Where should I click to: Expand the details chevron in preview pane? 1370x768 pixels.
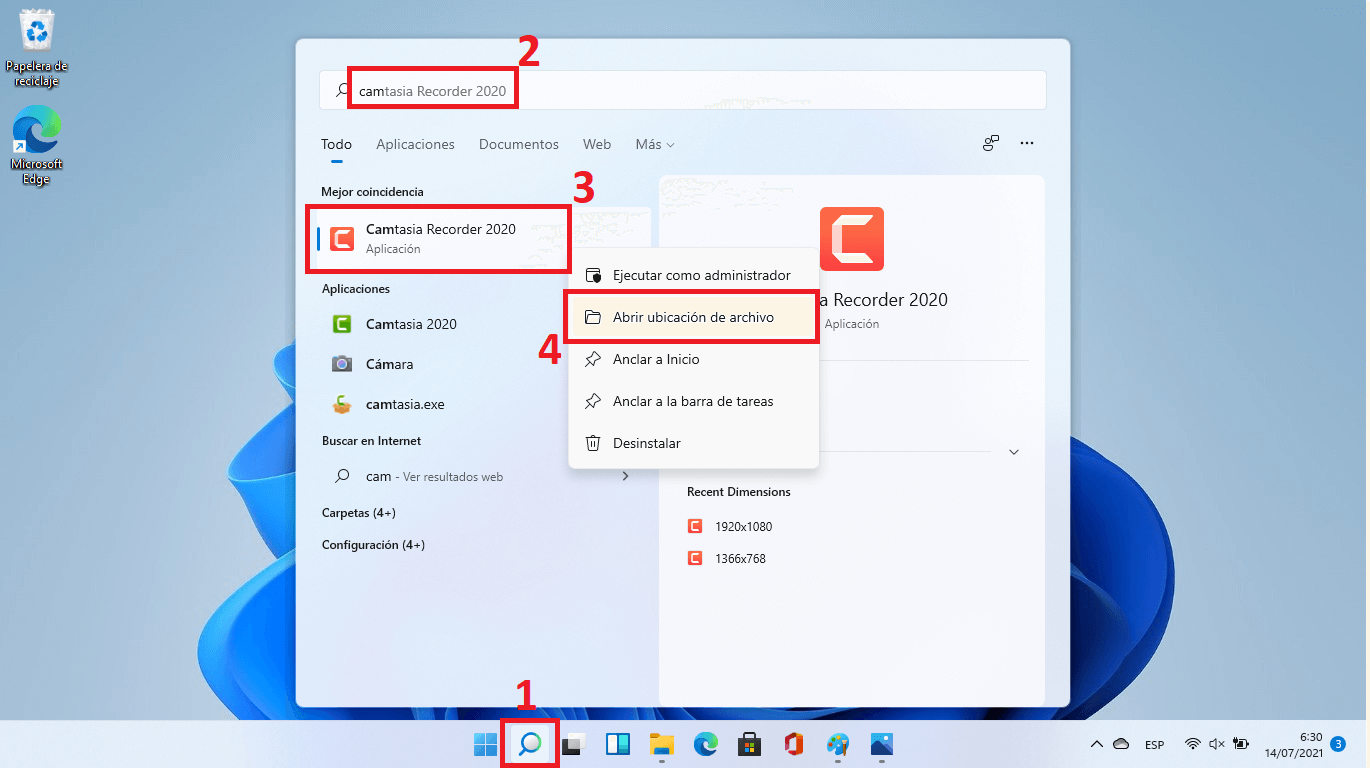[1013, 452]
